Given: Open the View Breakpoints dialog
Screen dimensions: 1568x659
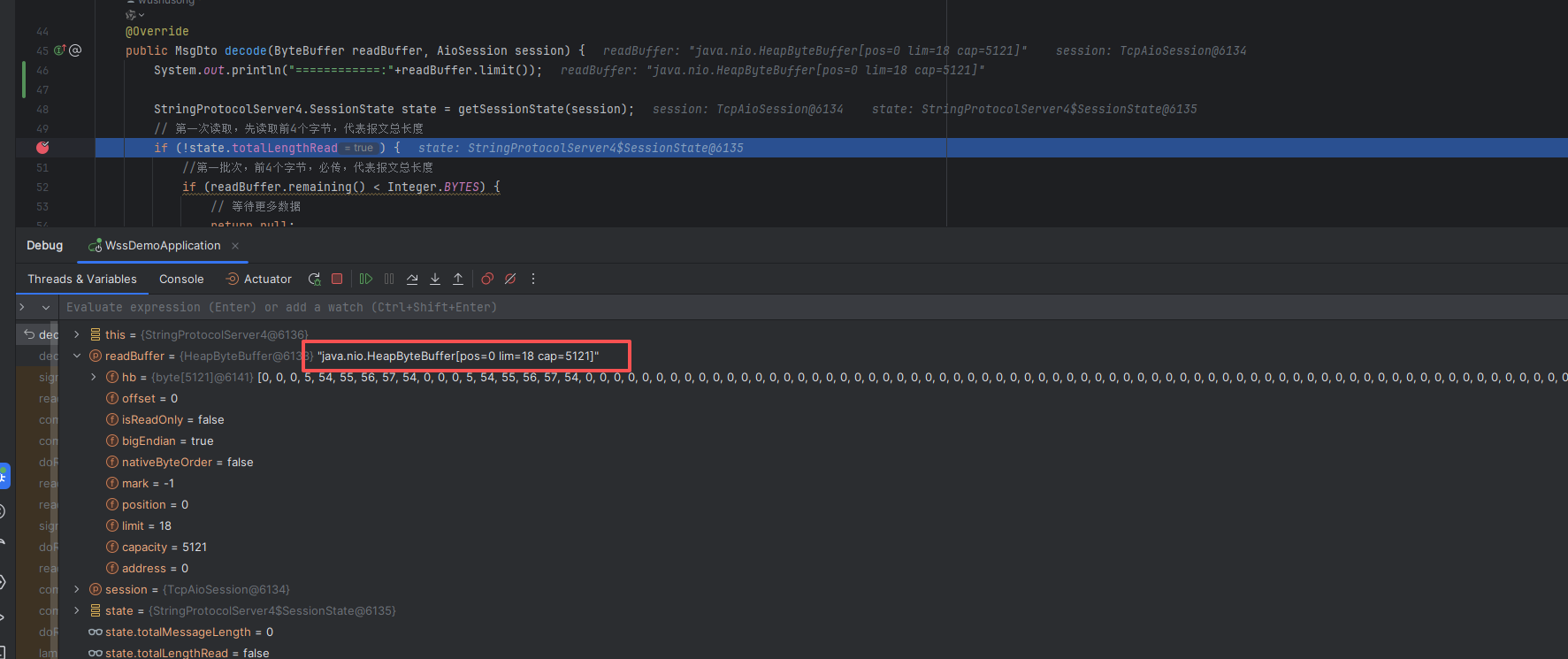Looking at the screenshot, I should [487, 279].
